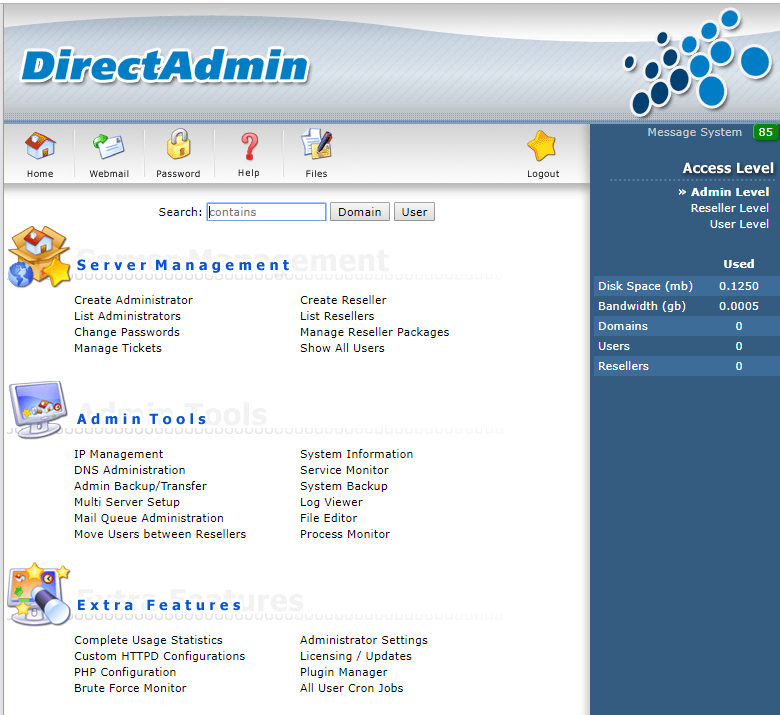The width and height of the screenshot is (780, 715).
Task: Open File Editor
Action: (x=329, y=518)
